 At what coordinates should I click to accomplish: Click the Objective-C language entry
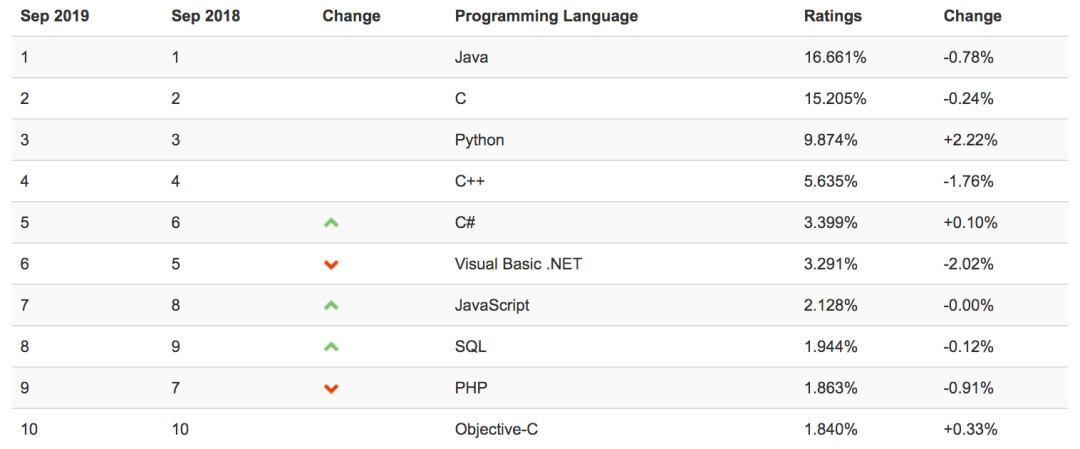497,430
